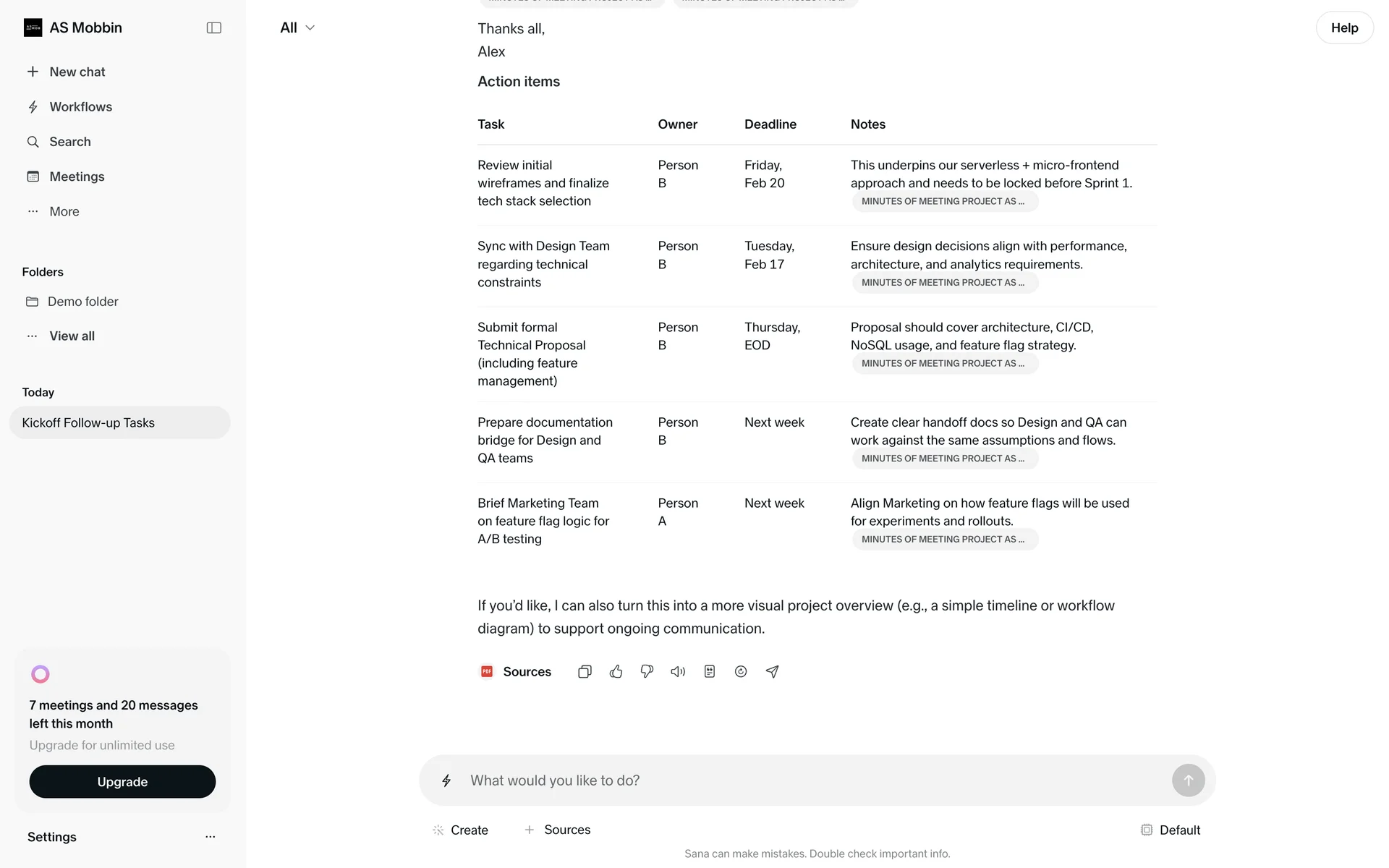Viewport: 1389px width, 868px height.
Task: Click the Help button
Action: point(1343,27)
